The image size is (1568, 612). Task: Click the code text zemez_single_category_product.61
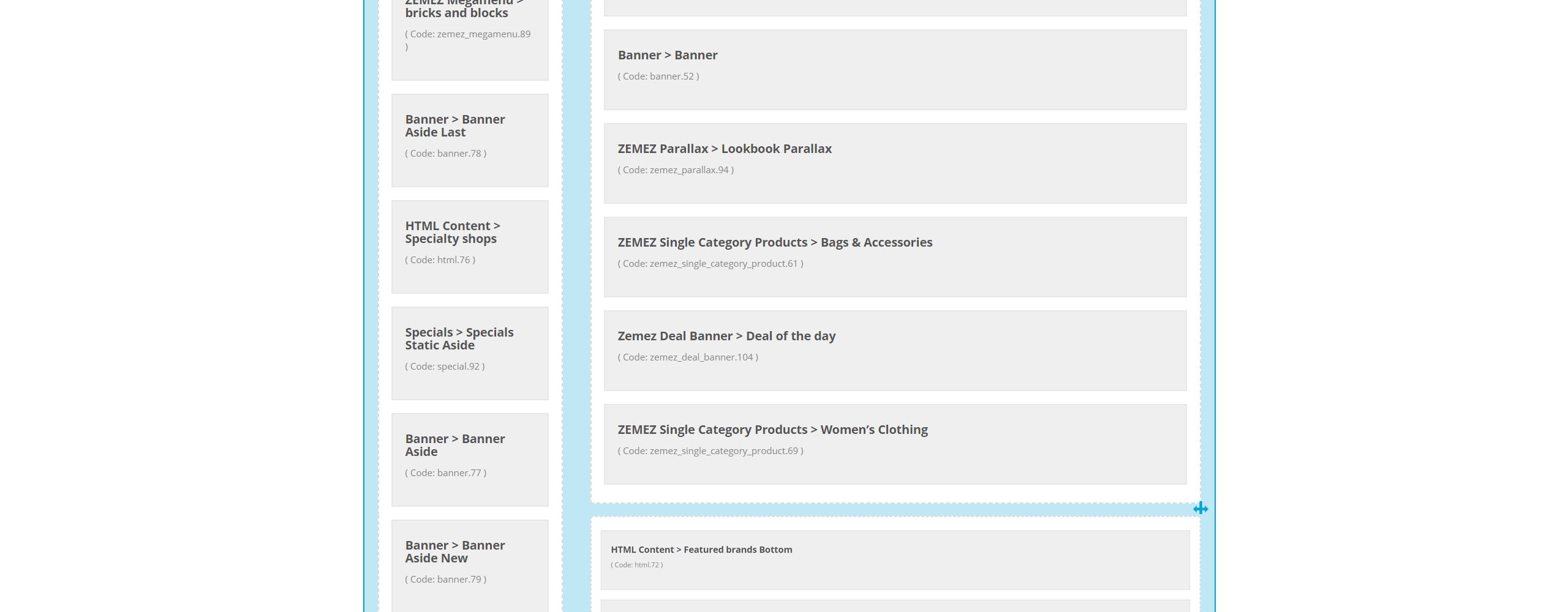710,264
